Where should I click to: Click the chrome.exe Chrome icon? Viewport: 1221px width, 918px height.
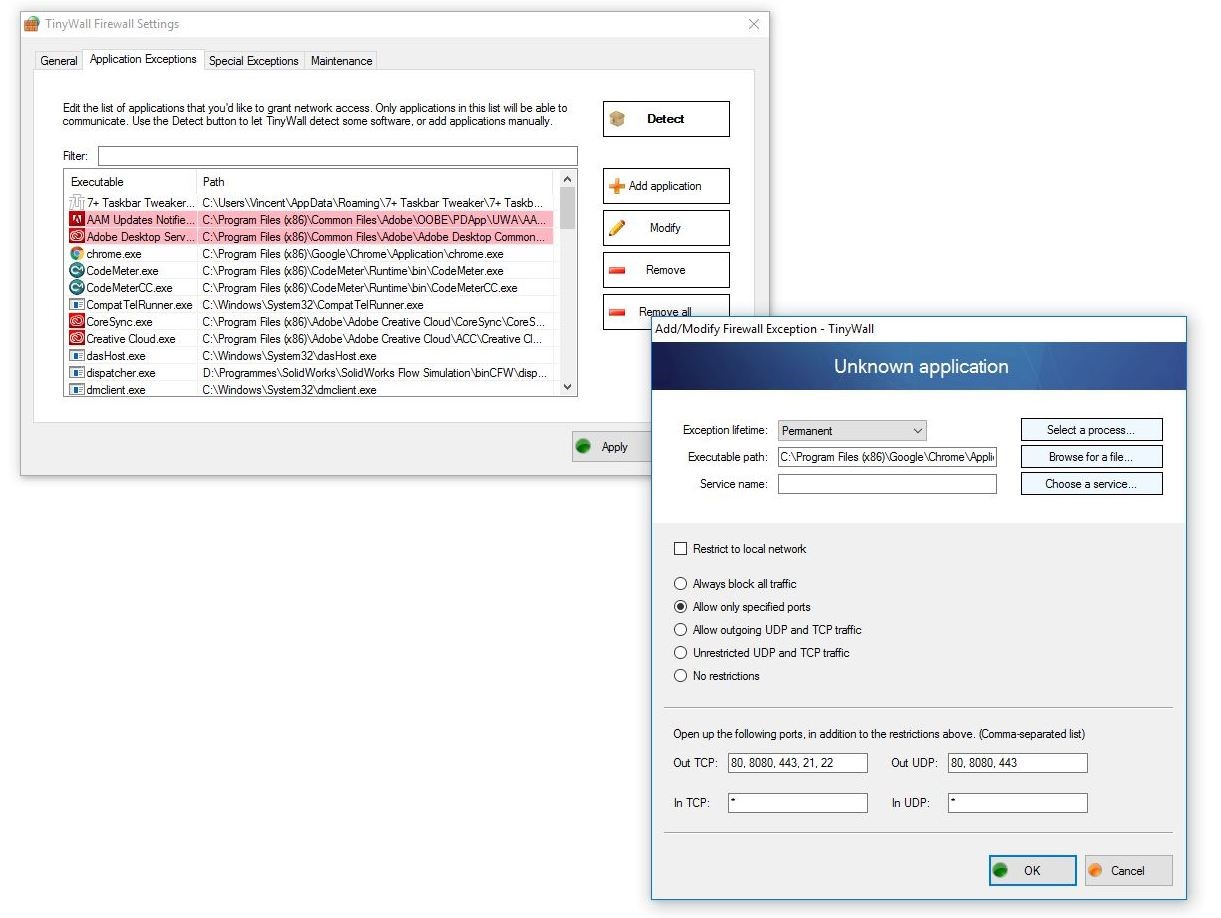click(x=77, y=254)
